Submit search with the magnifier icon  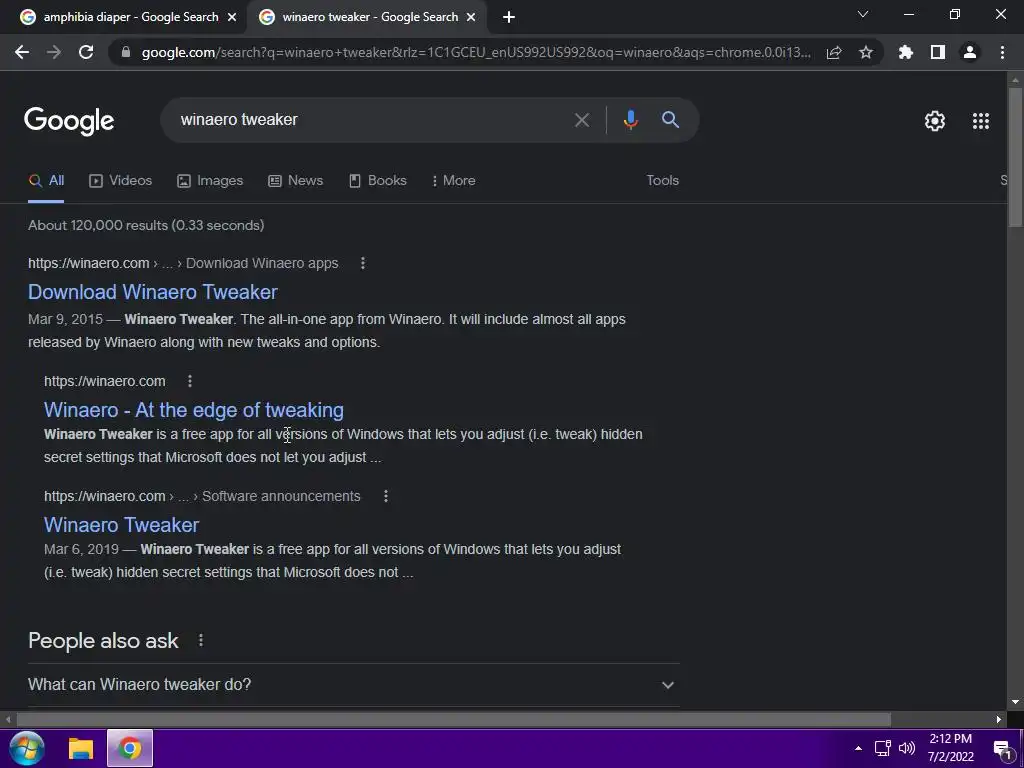tap(670, 120)
